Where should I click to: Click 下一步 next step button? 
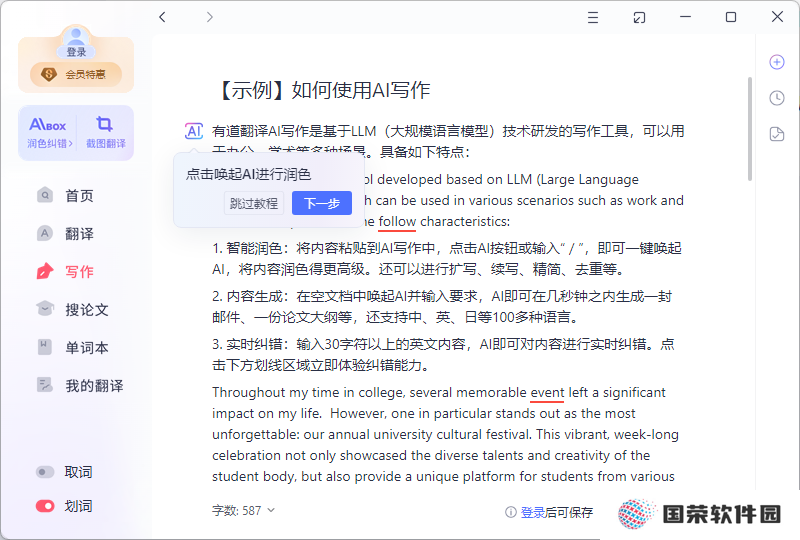[x=322, y=203]
